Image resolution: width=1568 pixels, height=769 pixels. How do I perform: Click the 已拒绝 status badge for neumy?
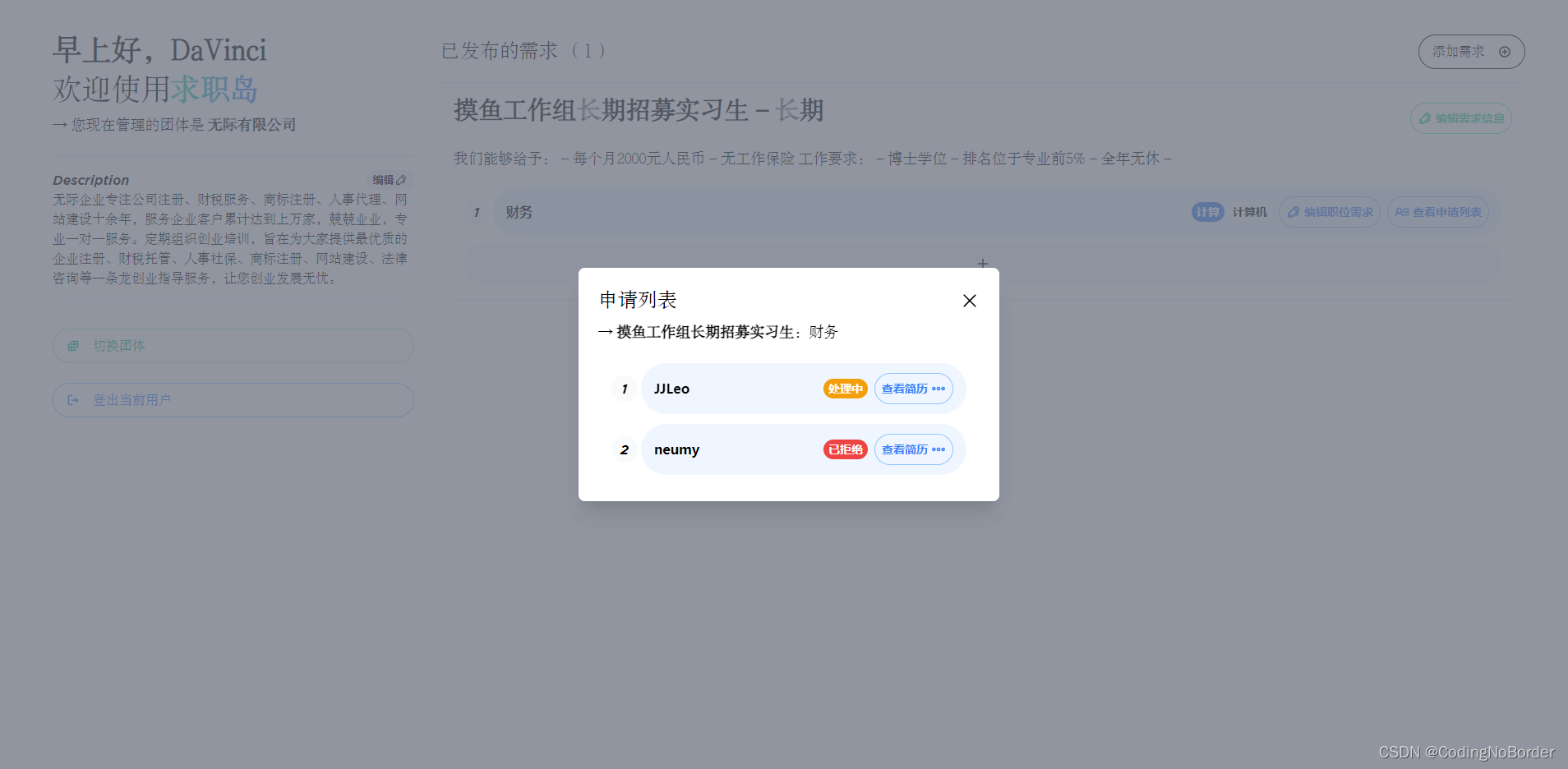tap(845, 449)
